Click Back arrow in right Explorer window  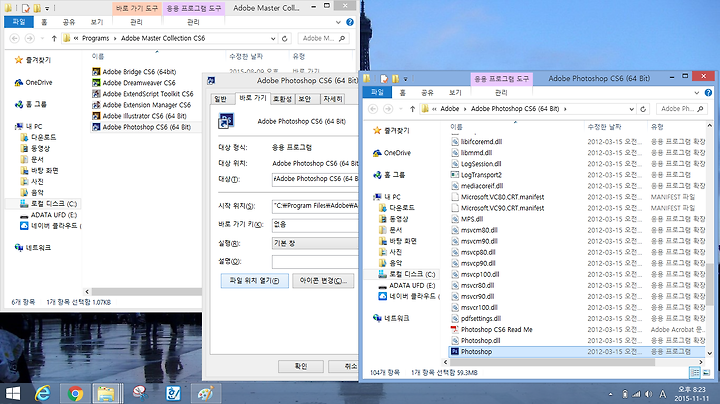[373, 109]
